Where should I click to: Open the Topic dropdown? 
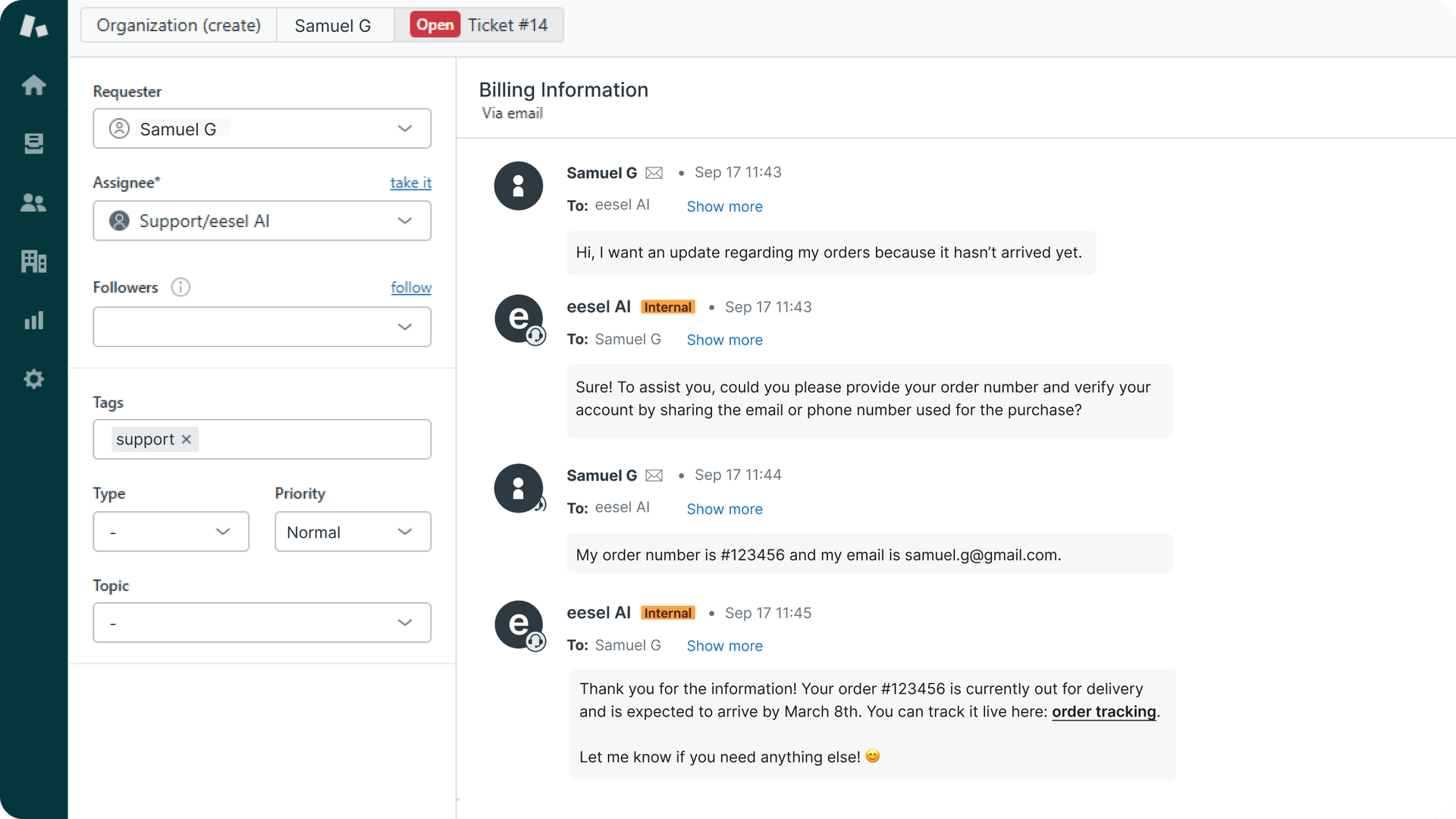(262, 623)
